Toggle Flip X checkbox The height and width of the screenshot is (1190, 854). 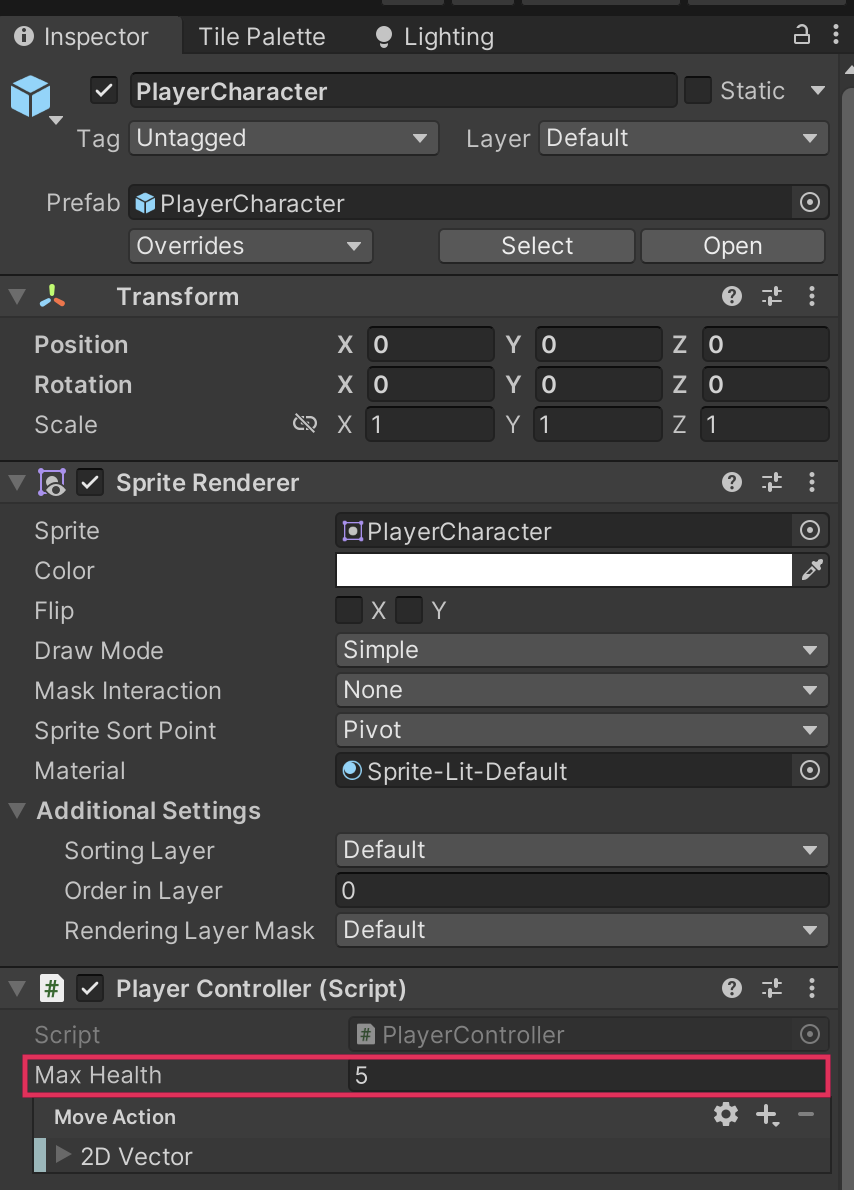(x=349, y=610)
